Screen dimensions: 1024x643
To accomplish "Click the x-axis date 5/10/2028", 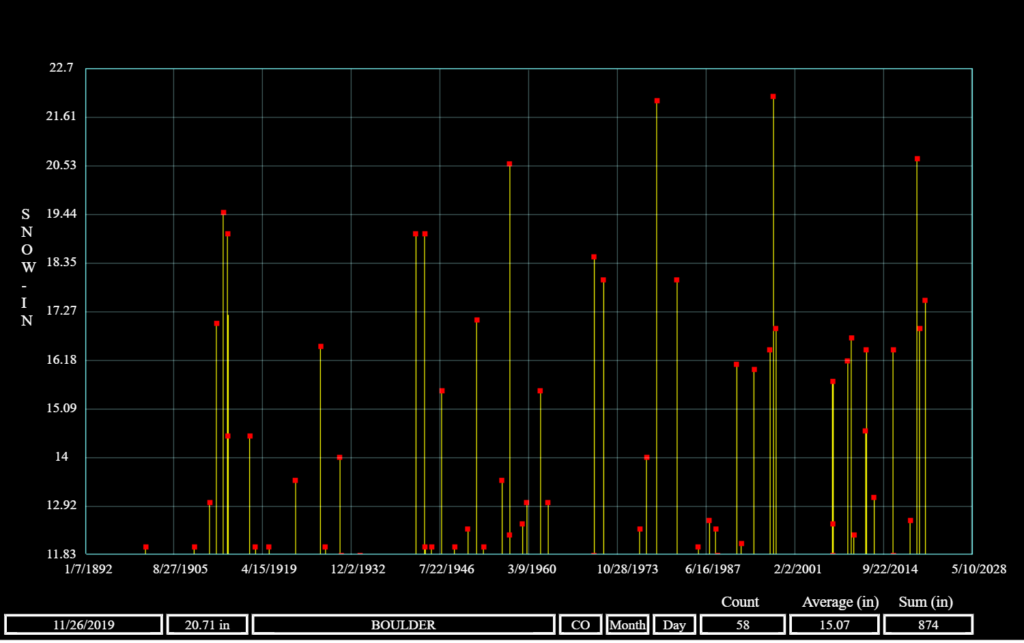I will tap(979, 569).
